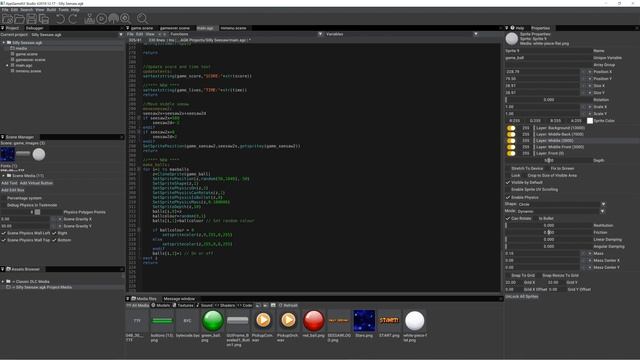Select the red_ball.png media thumbnail

point(313,320)
